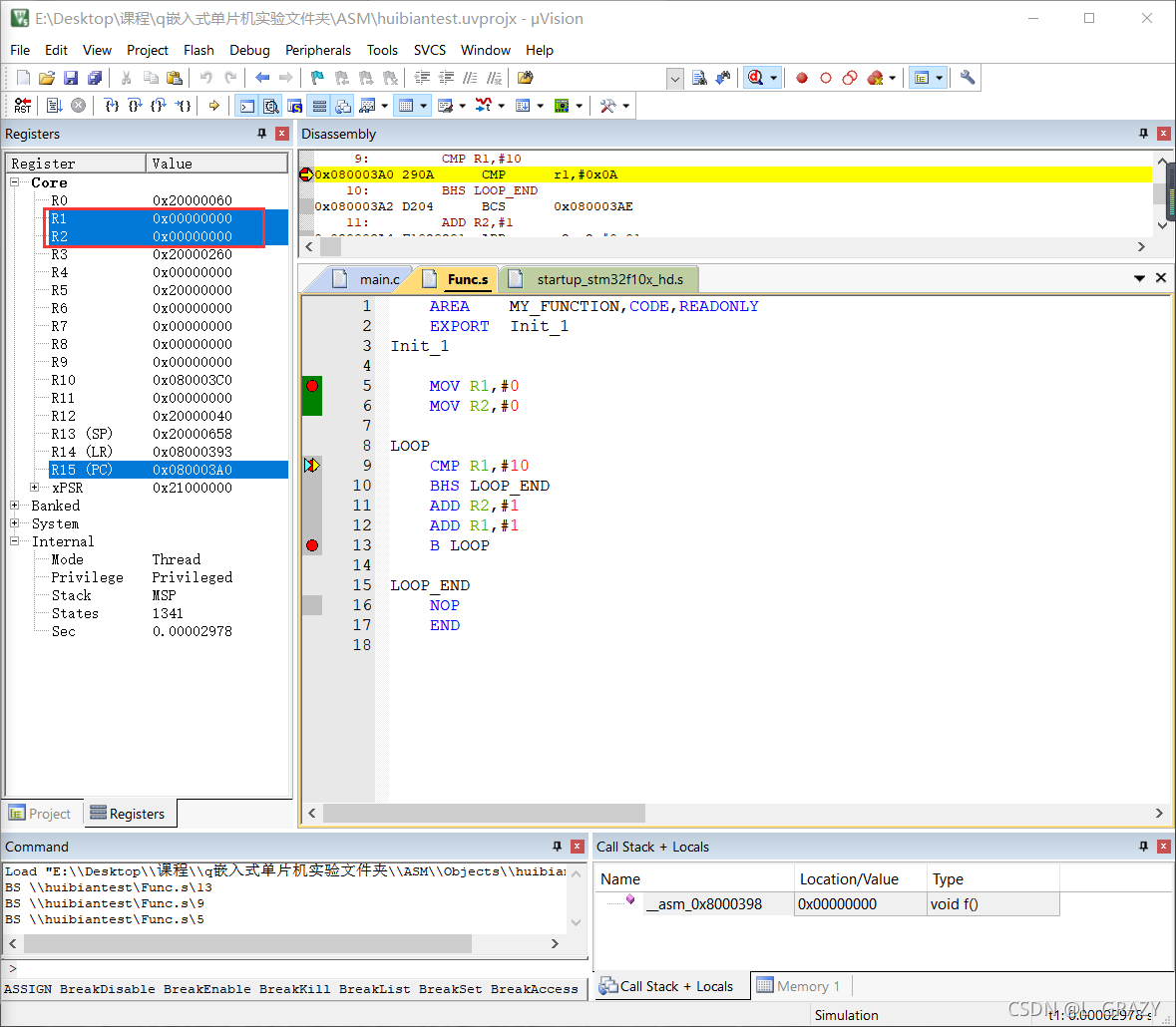Screen dimensions: 1176x1027
Task: Collapse the Core register group
Action: pos(14,182)
